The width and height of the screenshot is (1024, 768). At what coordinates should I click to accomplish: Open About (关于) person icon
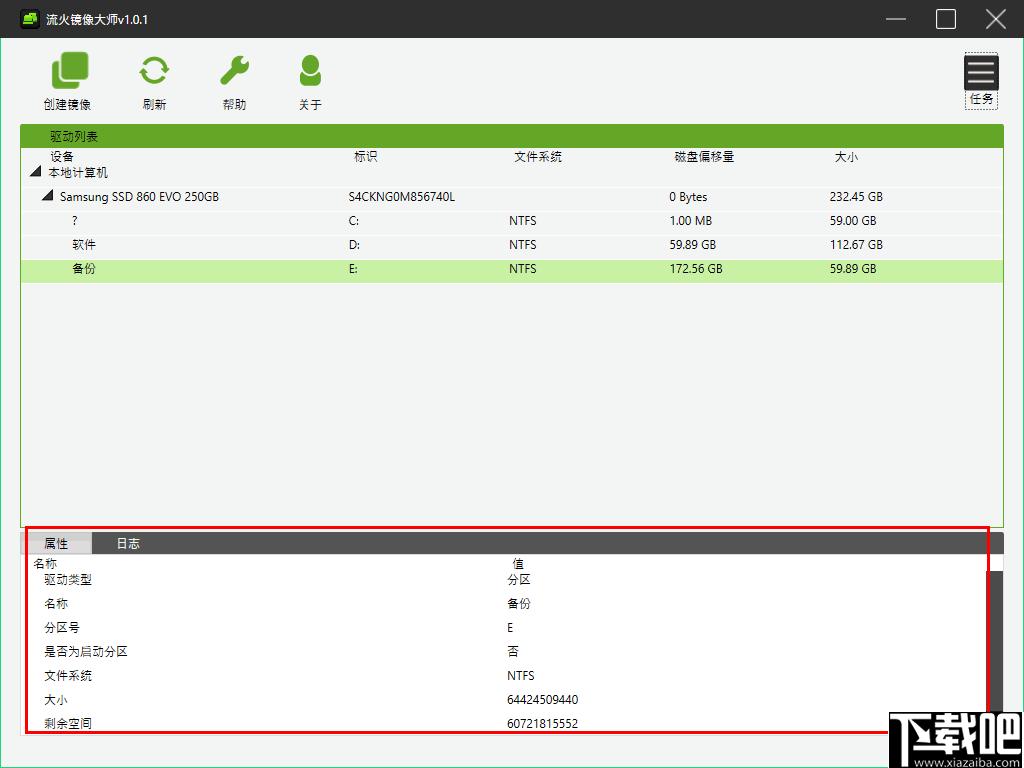coord(310,71)
